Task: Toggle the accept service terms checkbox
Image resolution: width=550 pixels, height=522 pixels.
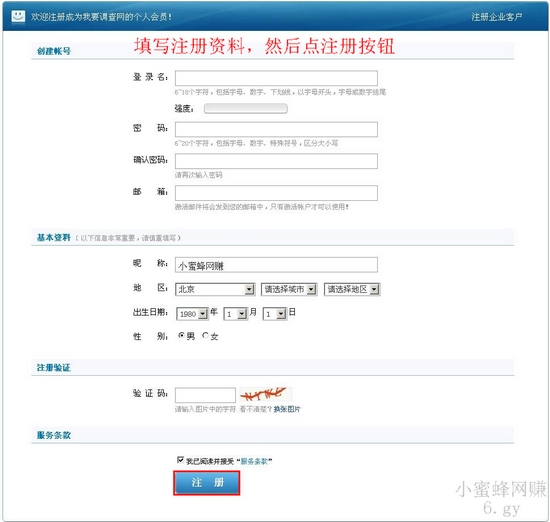Action: point(180,460)
